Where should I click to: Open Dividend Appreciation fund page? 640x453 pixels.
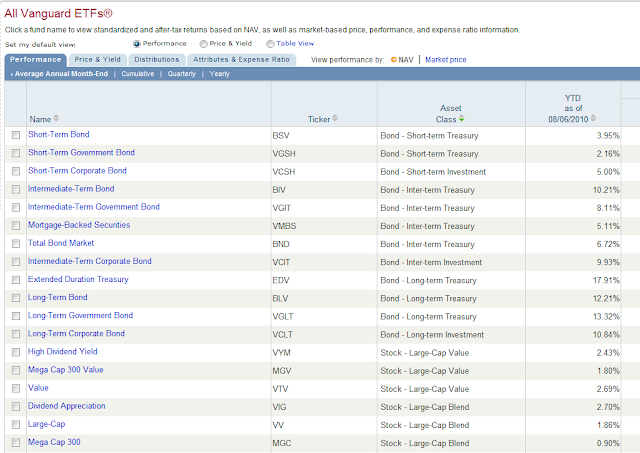(x=67, y=406)
